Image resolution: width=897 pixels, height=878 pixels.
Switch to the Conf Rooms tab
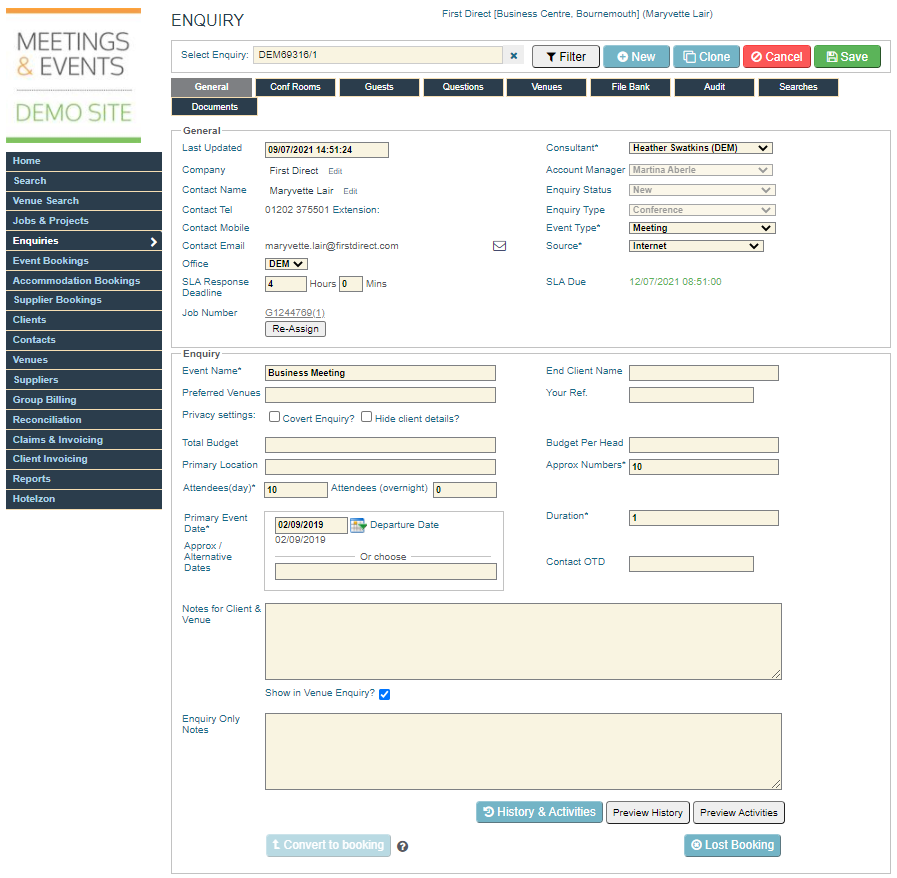295,87
